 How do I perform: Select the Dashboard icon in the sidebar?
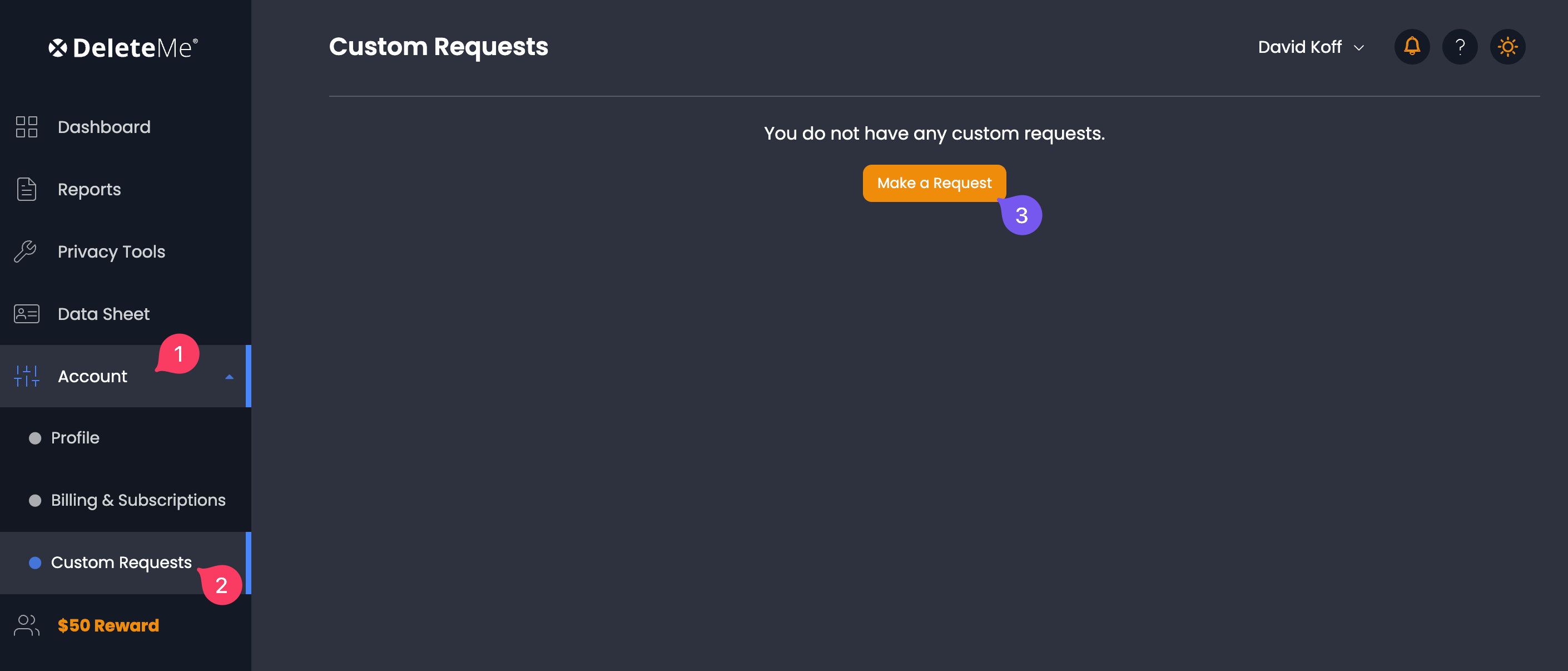click(x=26, y=127)
